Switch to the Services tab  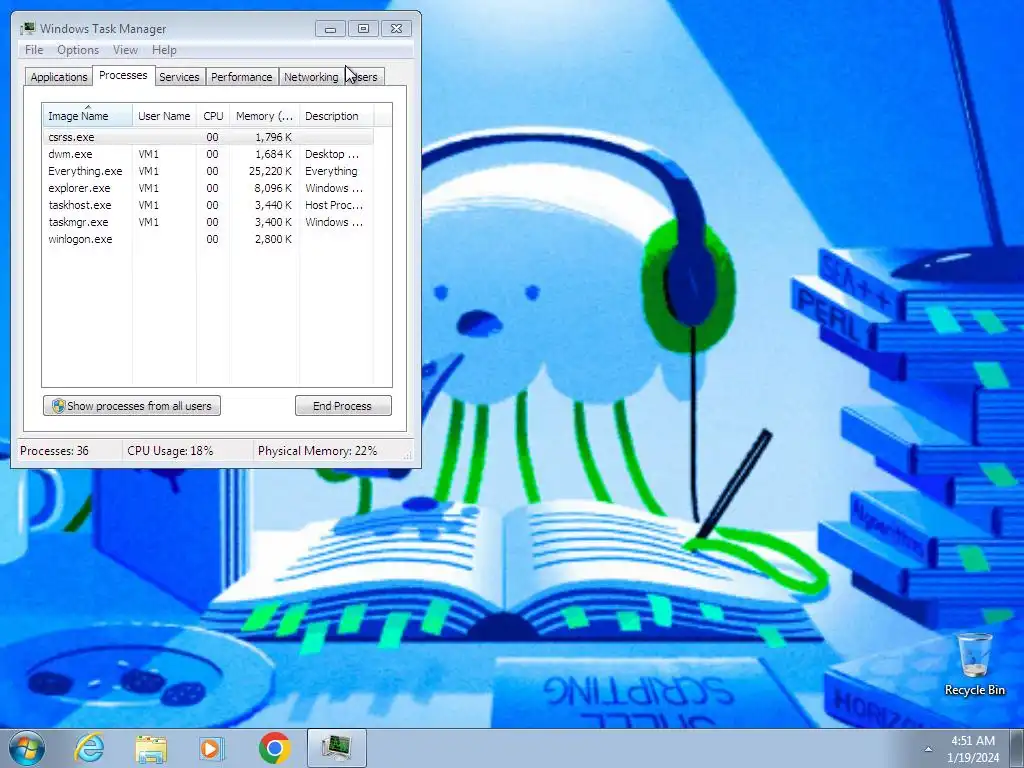[179, 77]
